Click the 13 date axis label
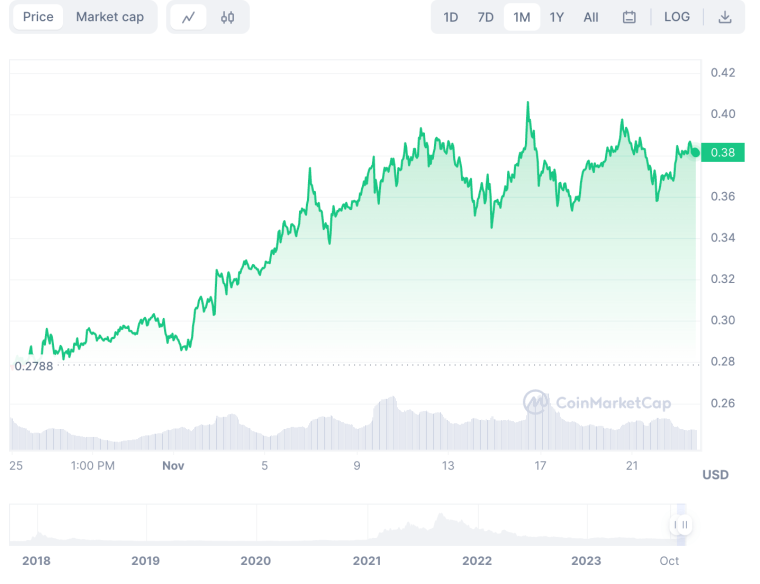This screenshot has width=760, height=584. (x=448, y=466)
